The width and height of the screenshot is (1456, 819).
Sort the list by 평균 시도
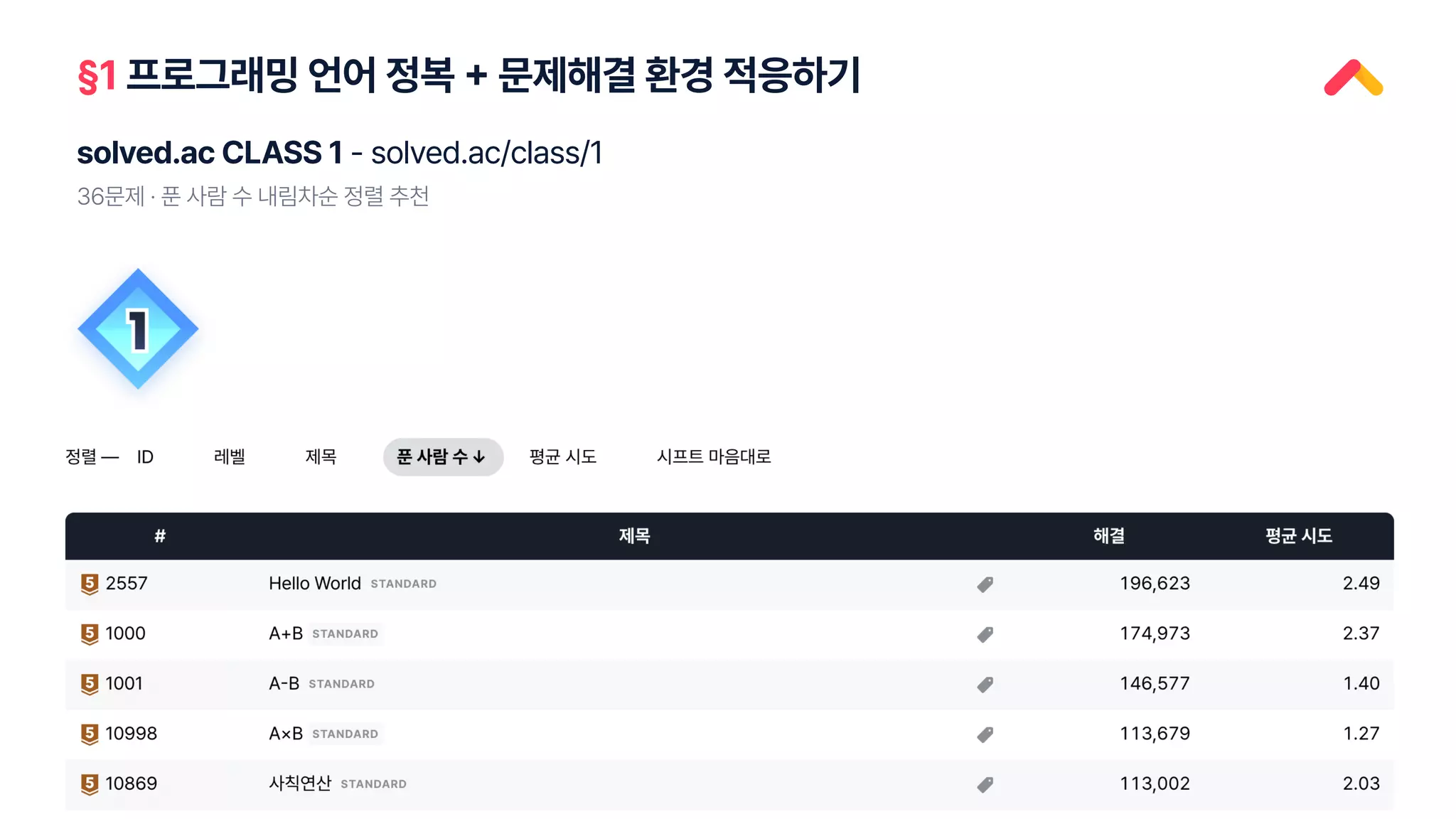pos(563,457)
